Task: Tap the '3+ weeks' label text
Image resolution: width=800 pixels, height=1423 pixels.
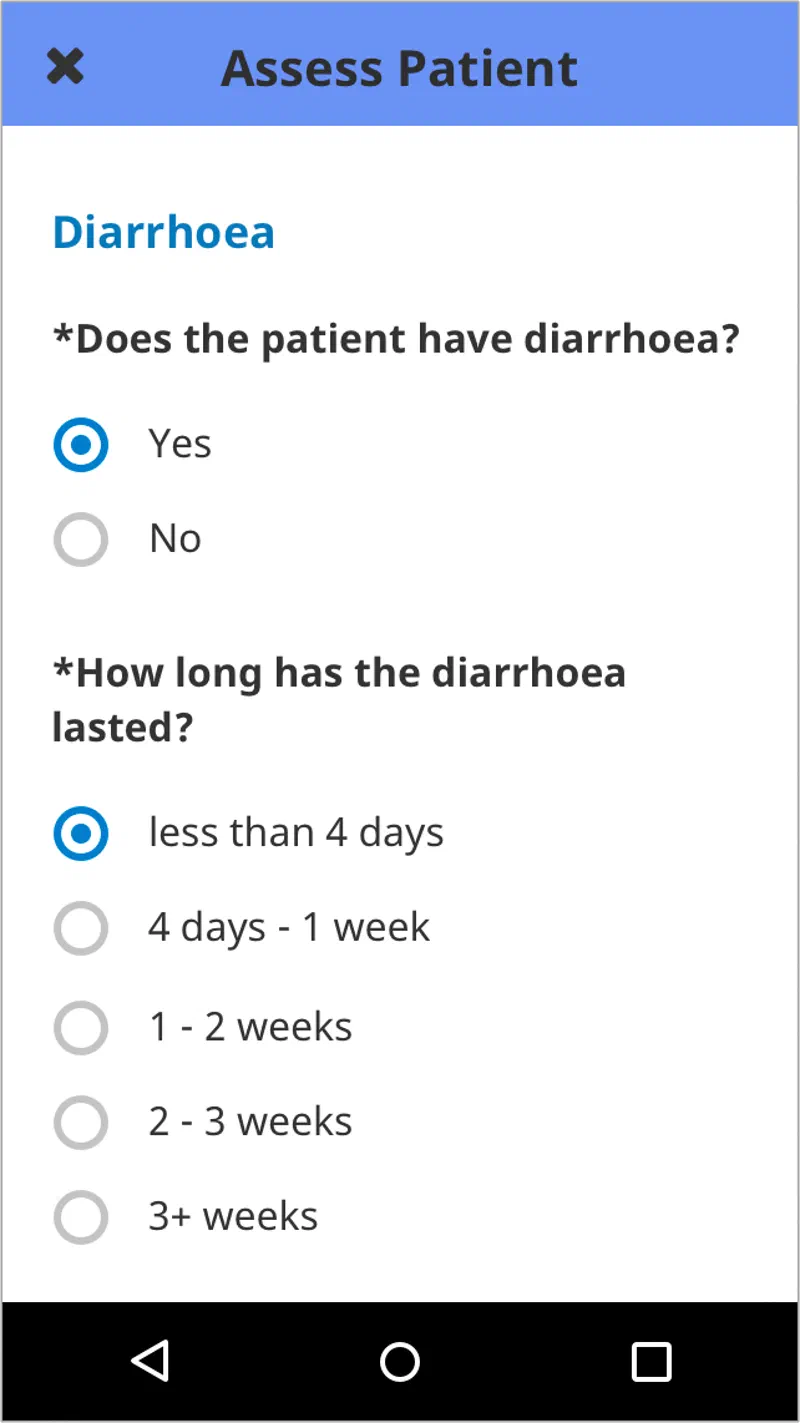Action: point(233,1217)
